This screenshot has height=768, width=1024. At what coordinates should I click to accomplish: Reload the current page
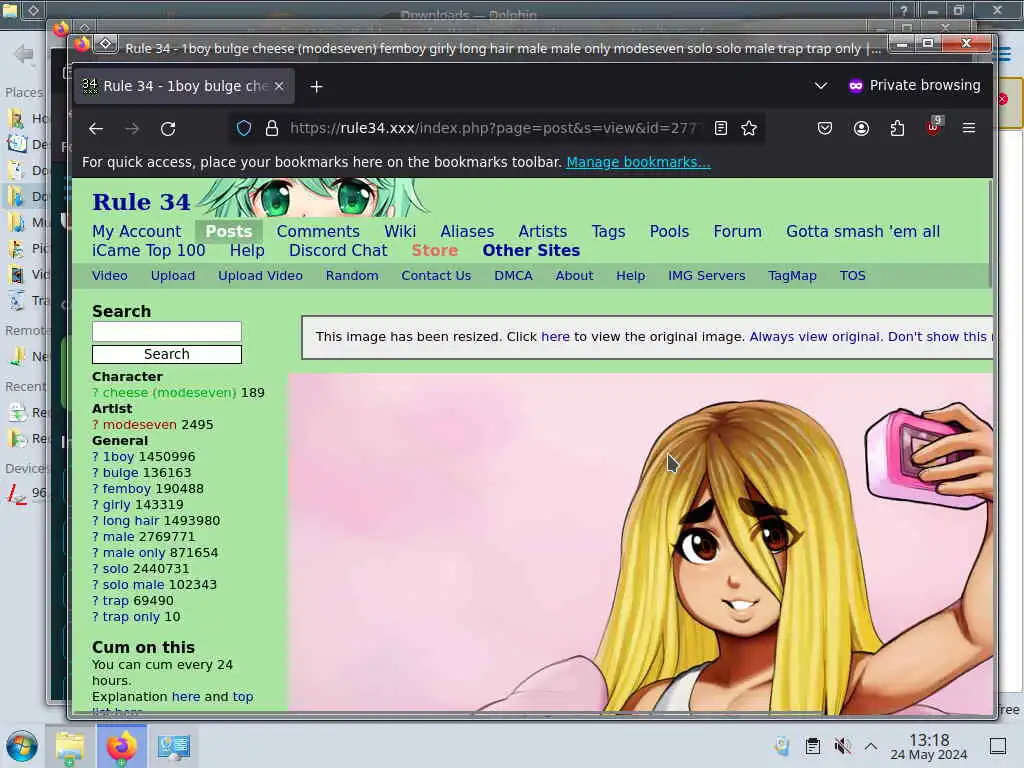click(x=168, y=129)
